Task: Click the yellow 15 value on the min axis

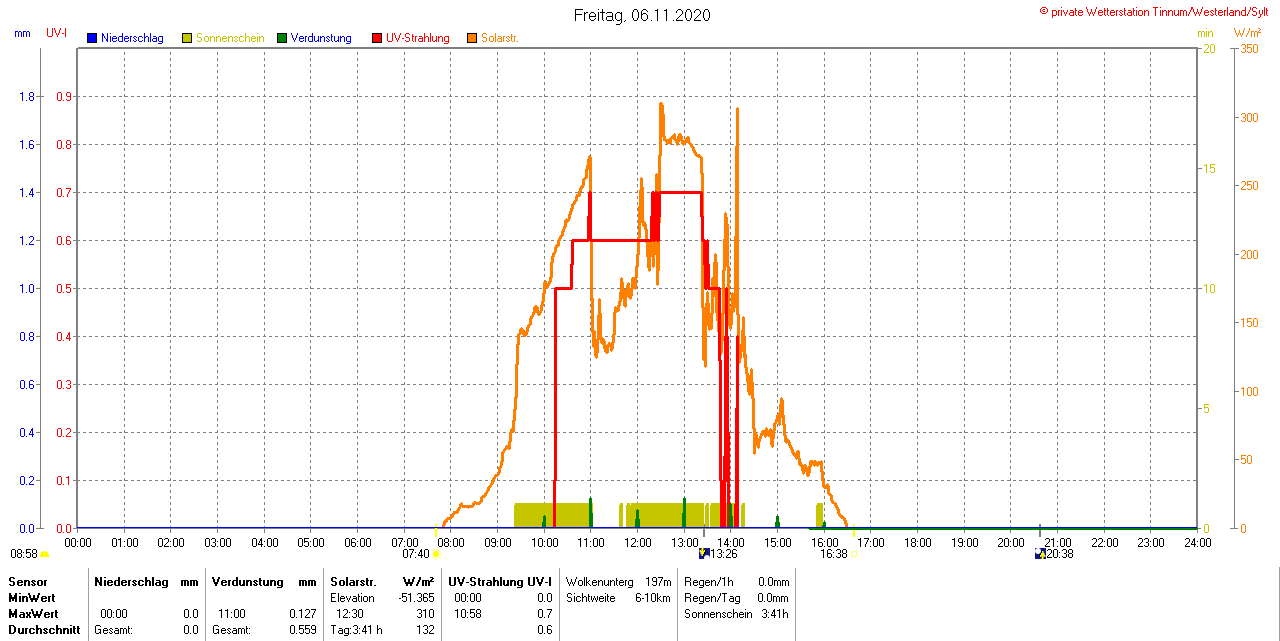Action: pos(1209,168)
